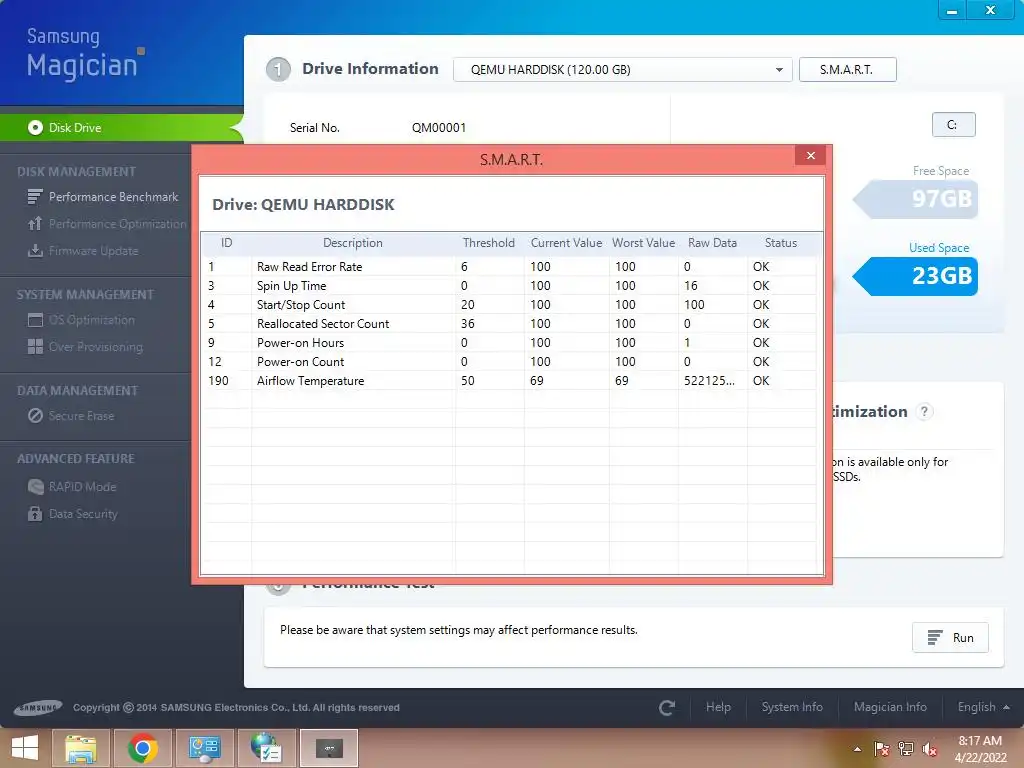The width and height of the screenshot is (1024, 768).
Task: Open OS Optimization menu item
Action: click(91, 320)
